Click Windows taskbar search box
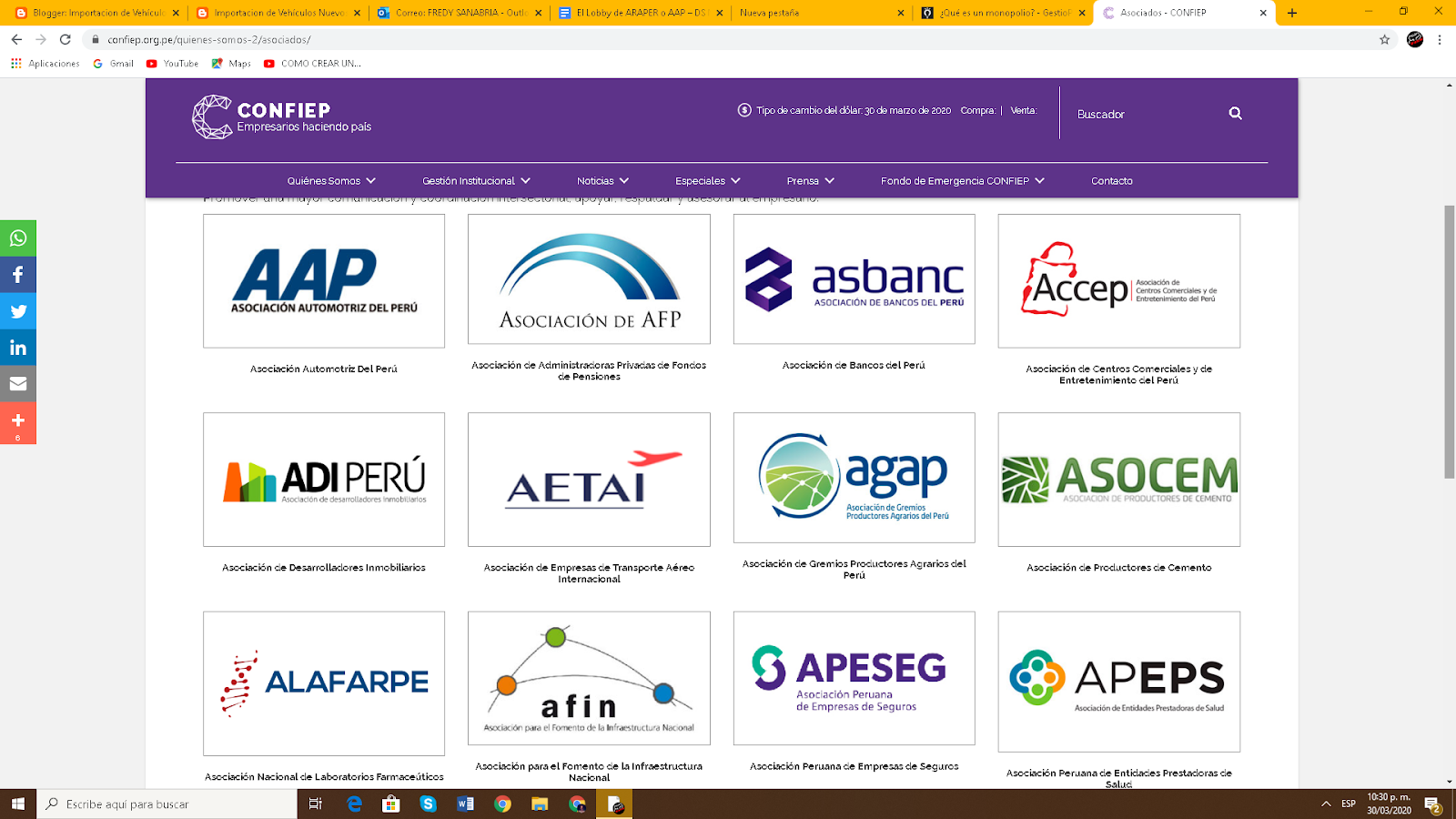1456x819 pixels. click(x=167, y=804)
